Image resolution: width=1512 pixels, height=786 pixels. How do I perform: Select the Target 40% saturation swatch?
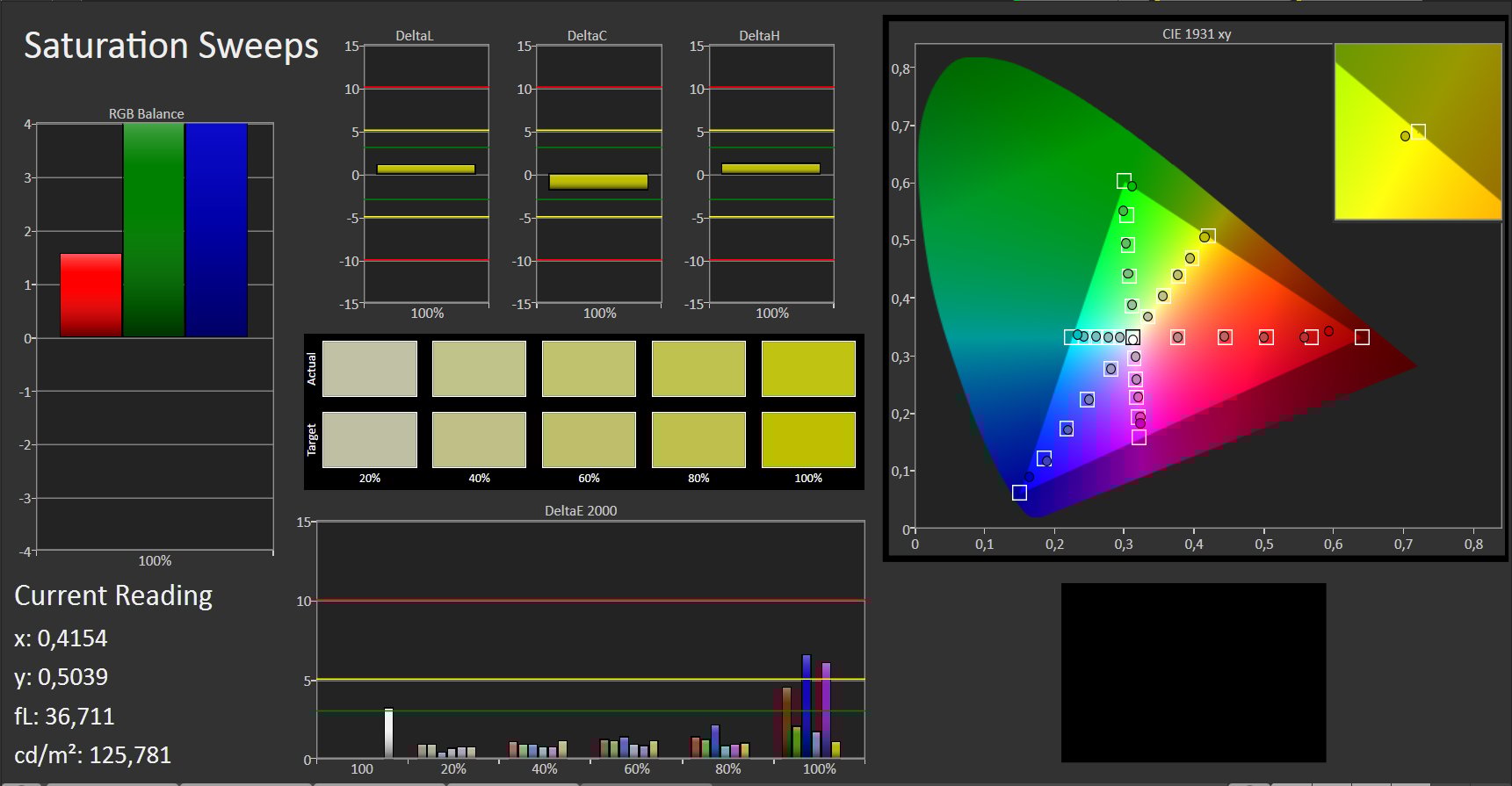click(x=479, y=440)
